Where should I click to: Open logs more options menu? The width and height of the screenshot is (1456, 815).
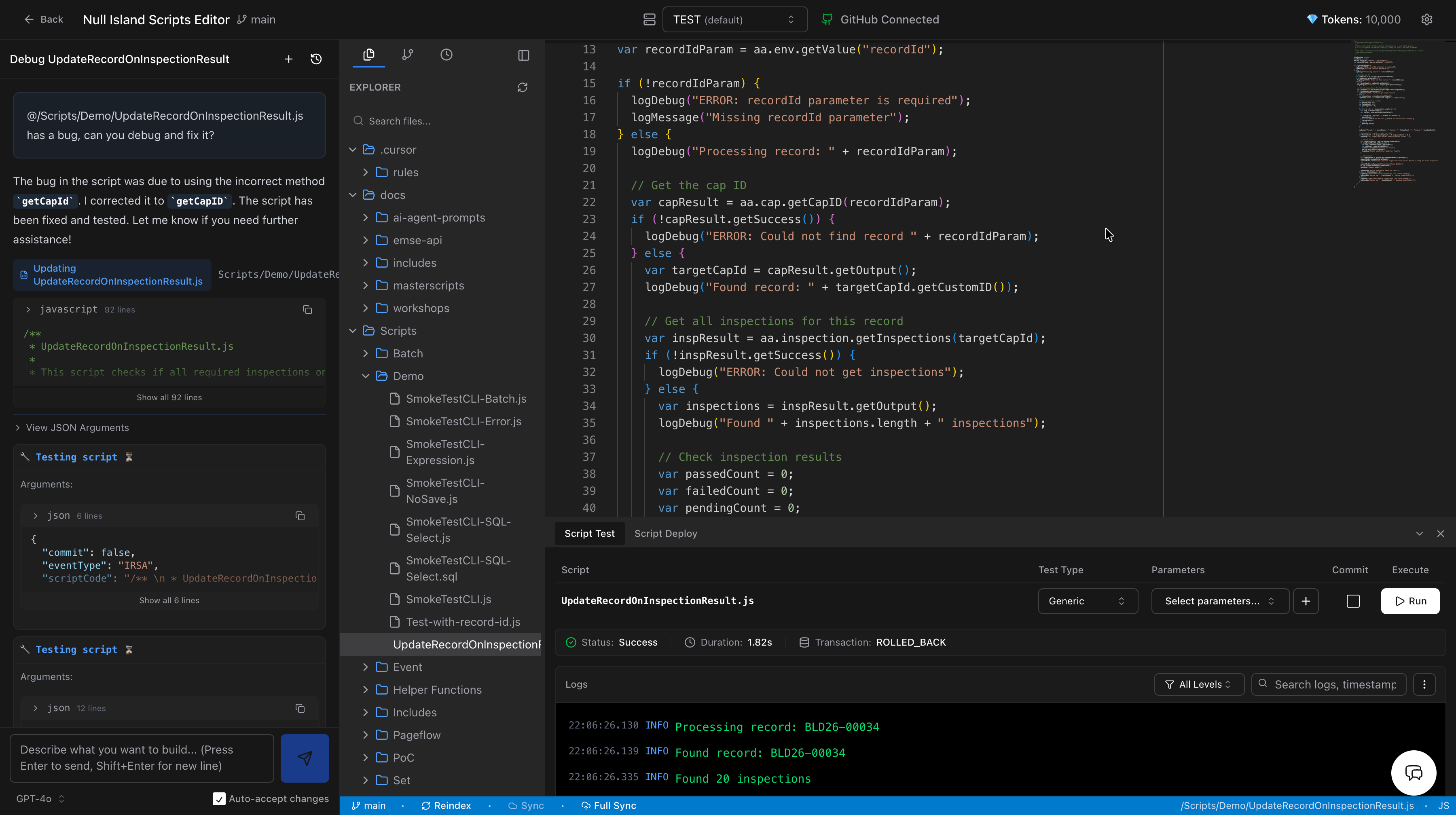pyautogui.click(x=1424, y=684)
